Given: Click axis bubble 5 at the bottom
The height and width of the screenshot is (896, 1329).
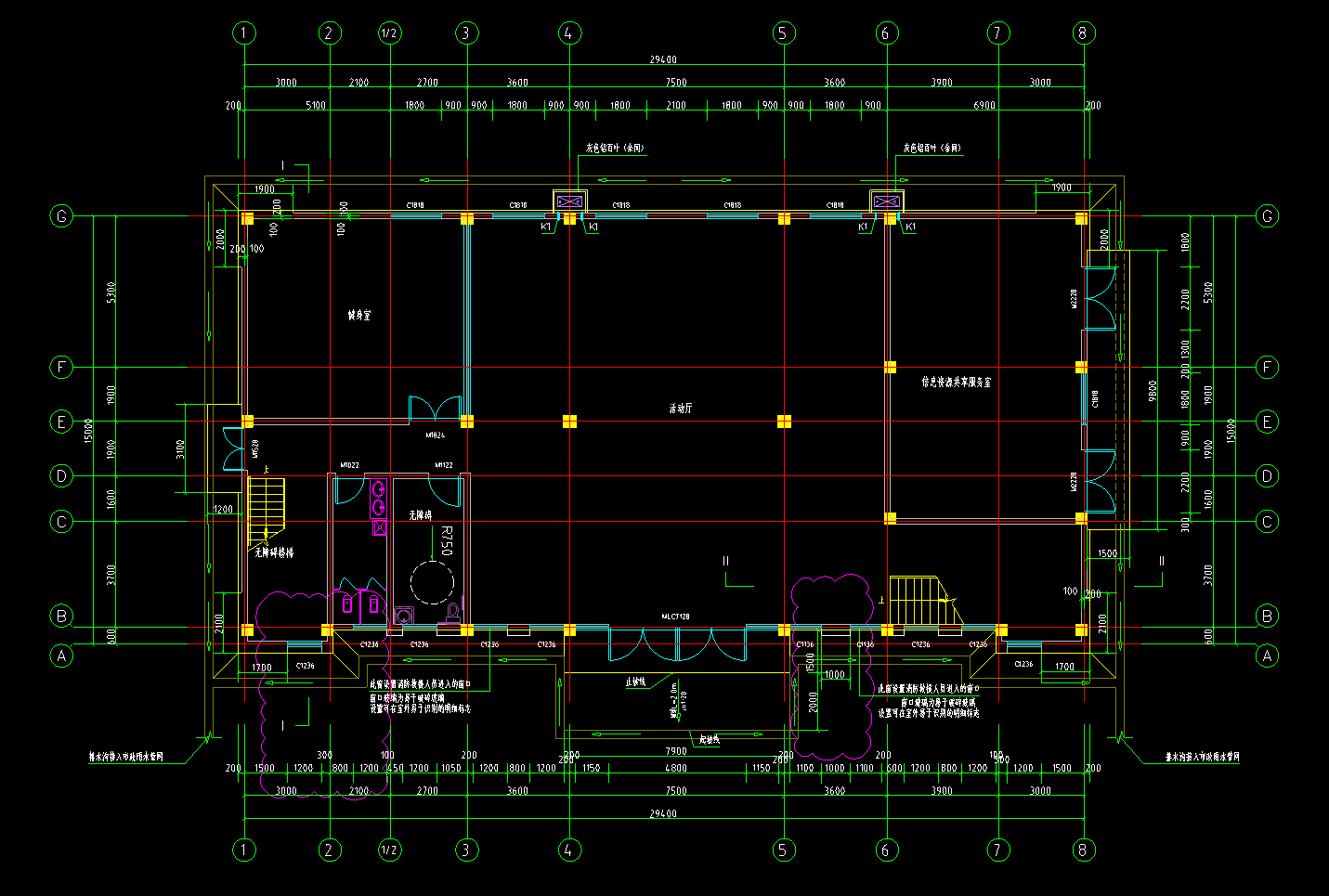Looking at the screenshot, I should [783, 850].
